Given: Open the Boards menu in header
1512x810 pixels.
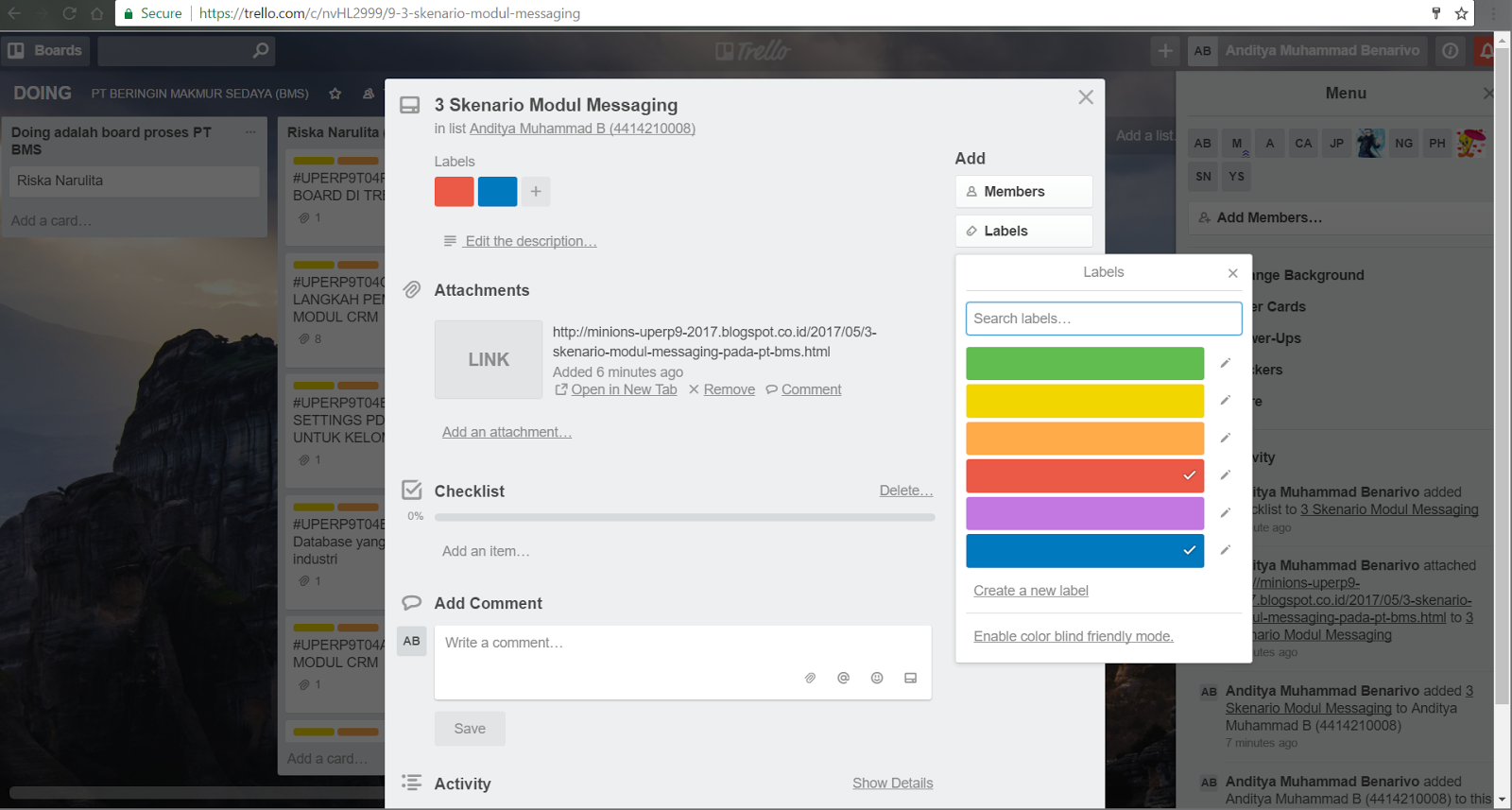Looking at the screenshot, I should [x=45, y=51].
